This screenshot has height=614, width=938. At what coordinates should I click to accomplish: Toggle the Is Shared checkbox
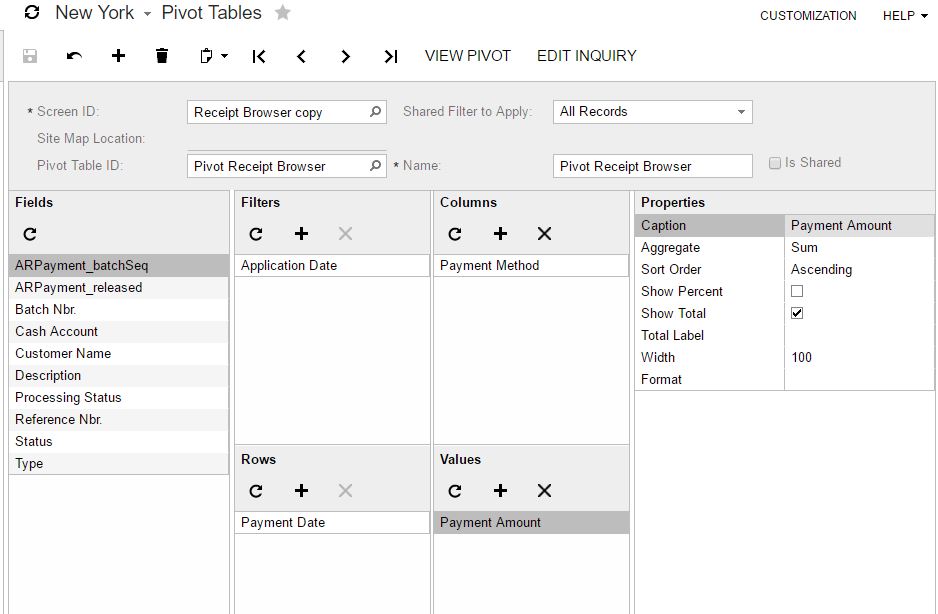pos(775,163)
